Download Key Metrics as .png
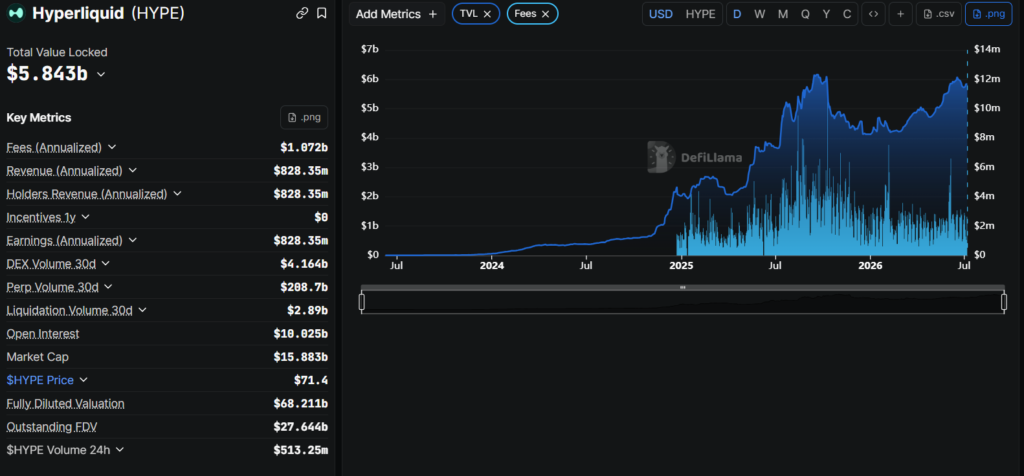This screenshot has height=476, width=1024. tap(304, 118)
